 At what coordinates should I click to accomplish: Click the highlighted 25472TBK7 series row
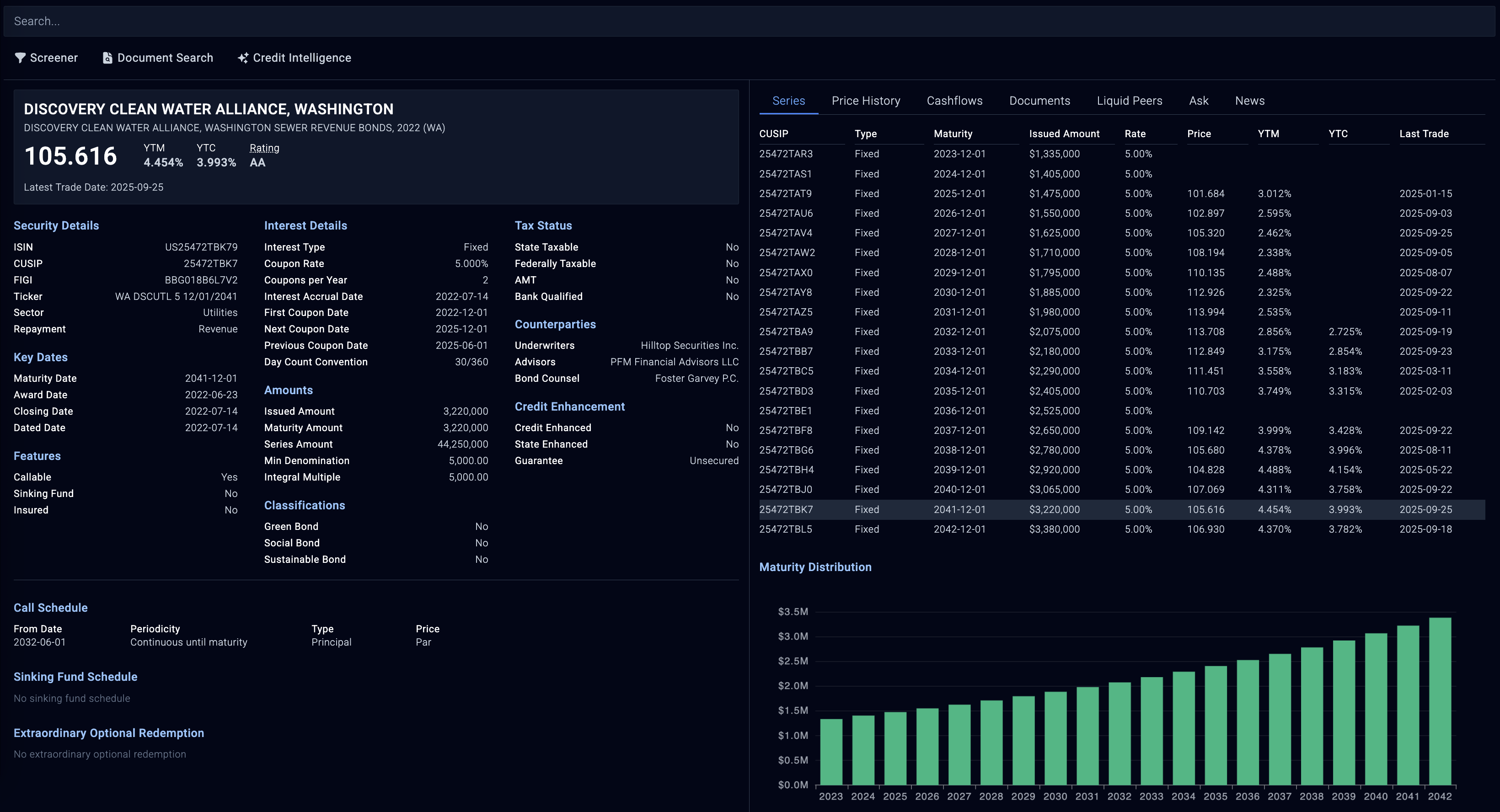[x=786, y=509]
